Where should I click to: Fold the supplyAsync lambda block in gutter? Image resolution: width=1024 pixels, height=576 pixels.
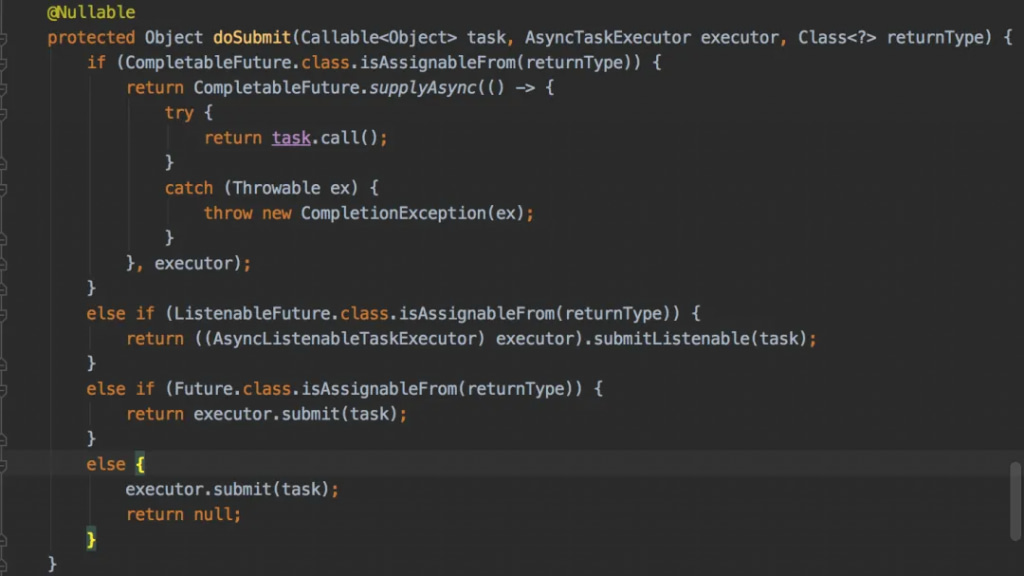coord(4,88)
